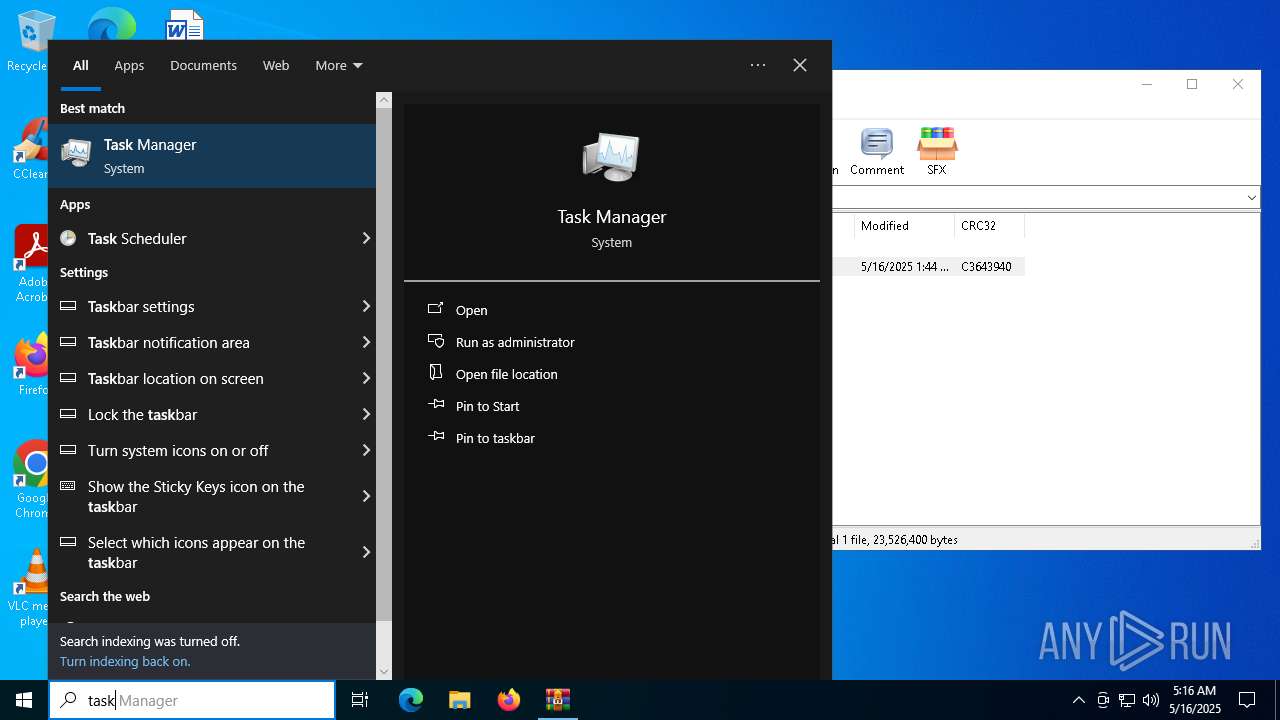1280x720 pixels.
Task: Click the large Task Manager preview icon
Action: point(611,157)
